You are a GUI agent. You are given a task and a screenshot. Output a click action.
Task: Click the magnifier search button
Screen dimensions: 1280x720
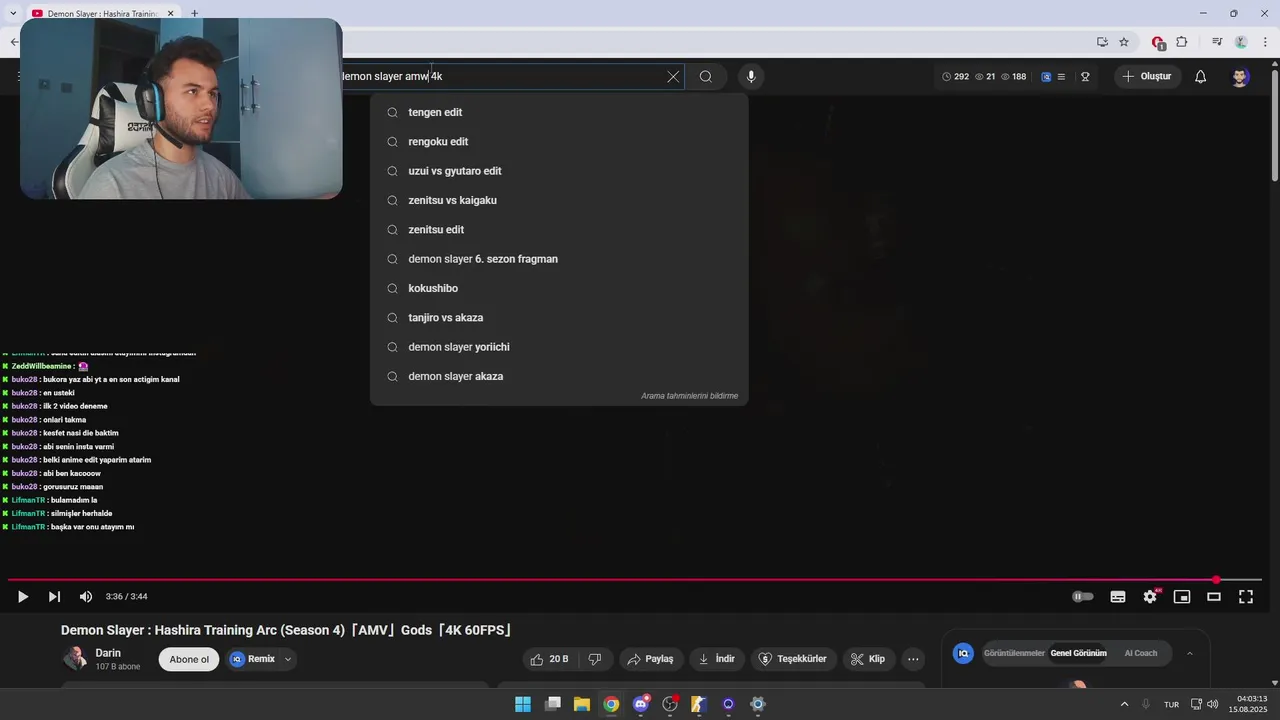point(706,76)
